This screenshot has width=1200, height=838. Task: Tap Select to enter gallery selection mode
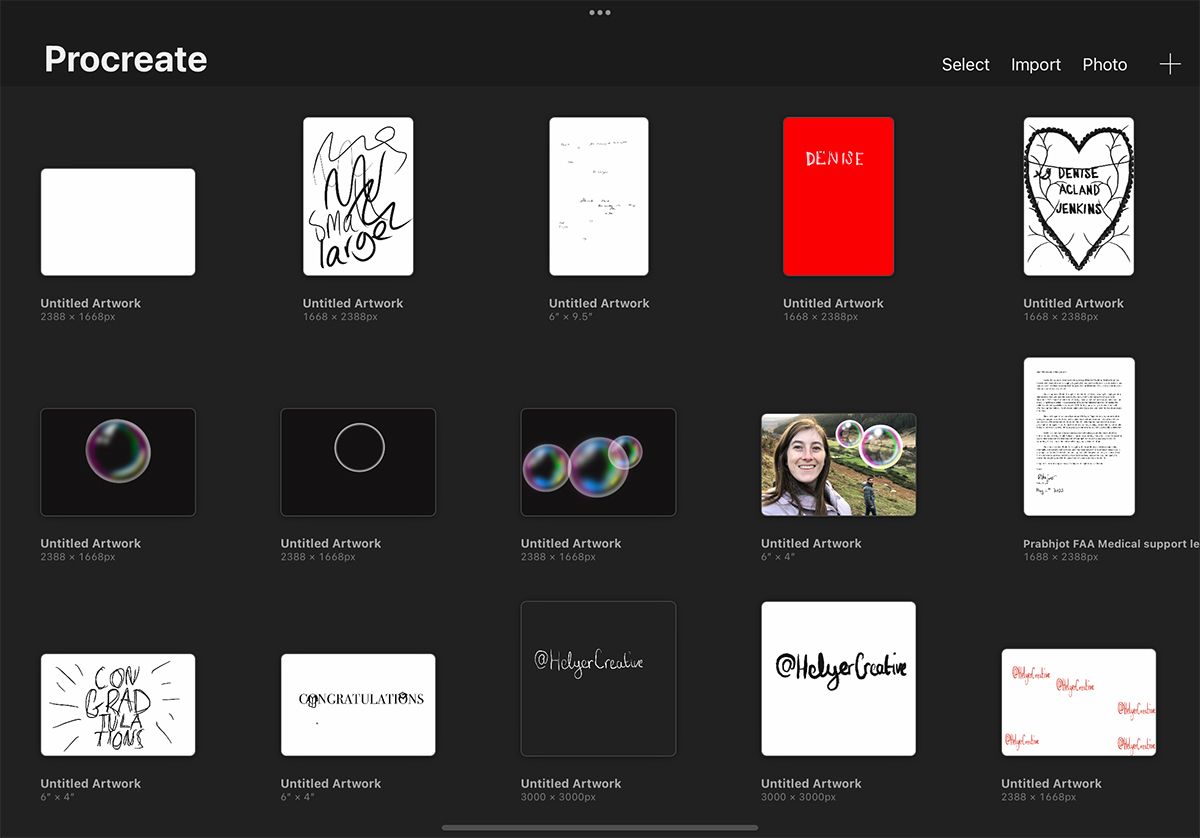[964, 64]
